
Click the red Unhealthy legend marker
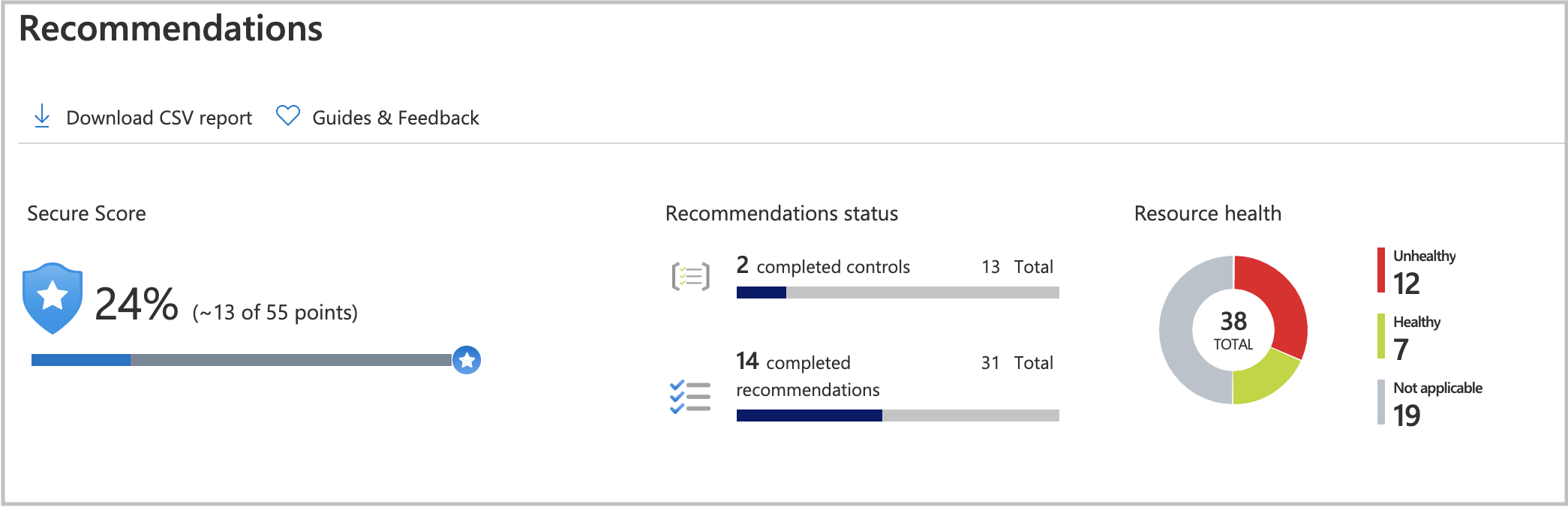(x=1381, y=270)
